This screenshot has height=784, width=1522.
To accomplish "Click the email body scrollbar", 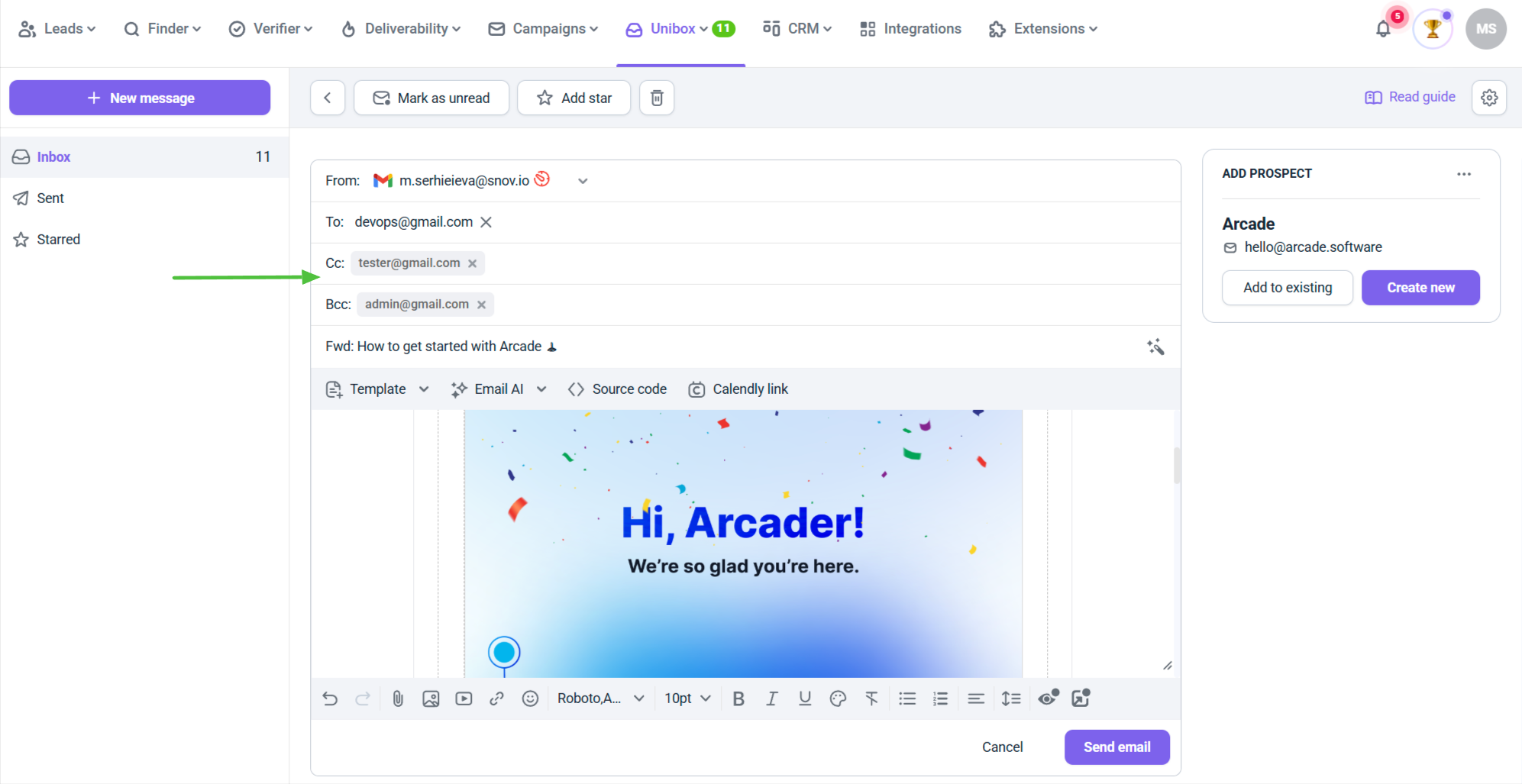I will pyautogui.click(x=1176, y=466).
